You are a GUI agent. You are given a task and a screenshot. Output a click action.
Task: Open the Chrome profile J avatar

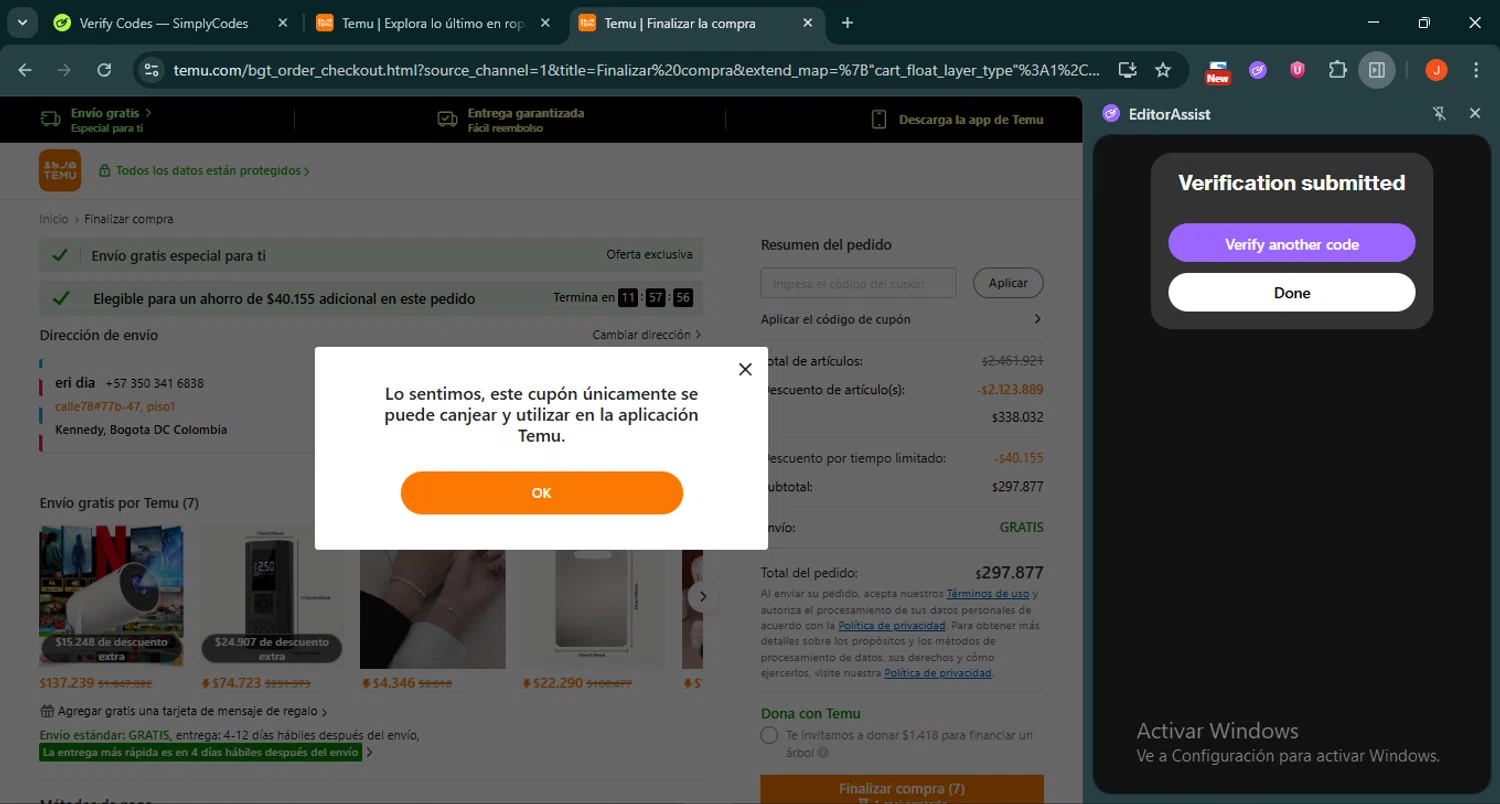(x=1436, y=70)
